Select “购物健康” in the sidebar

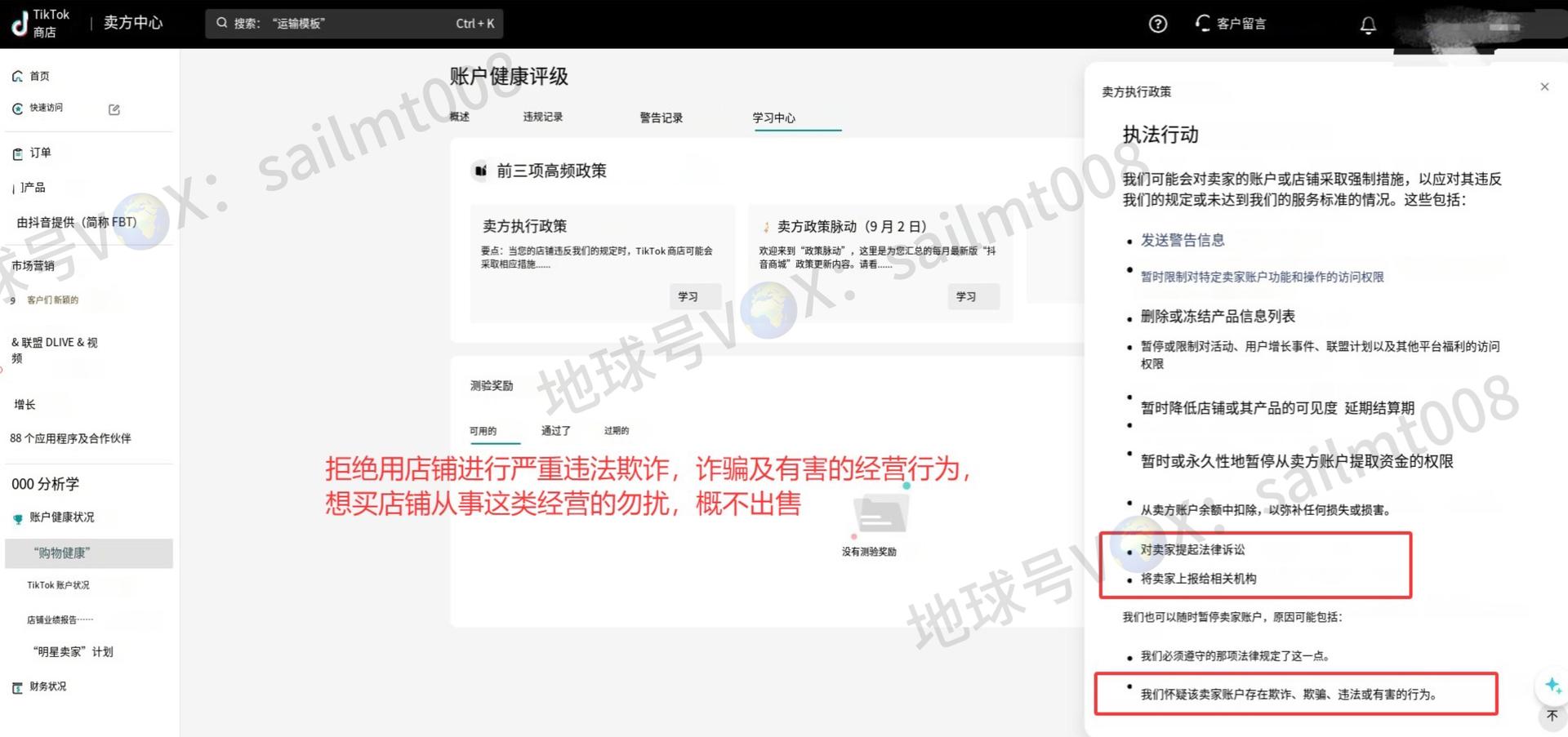click(x=62, y=553)
